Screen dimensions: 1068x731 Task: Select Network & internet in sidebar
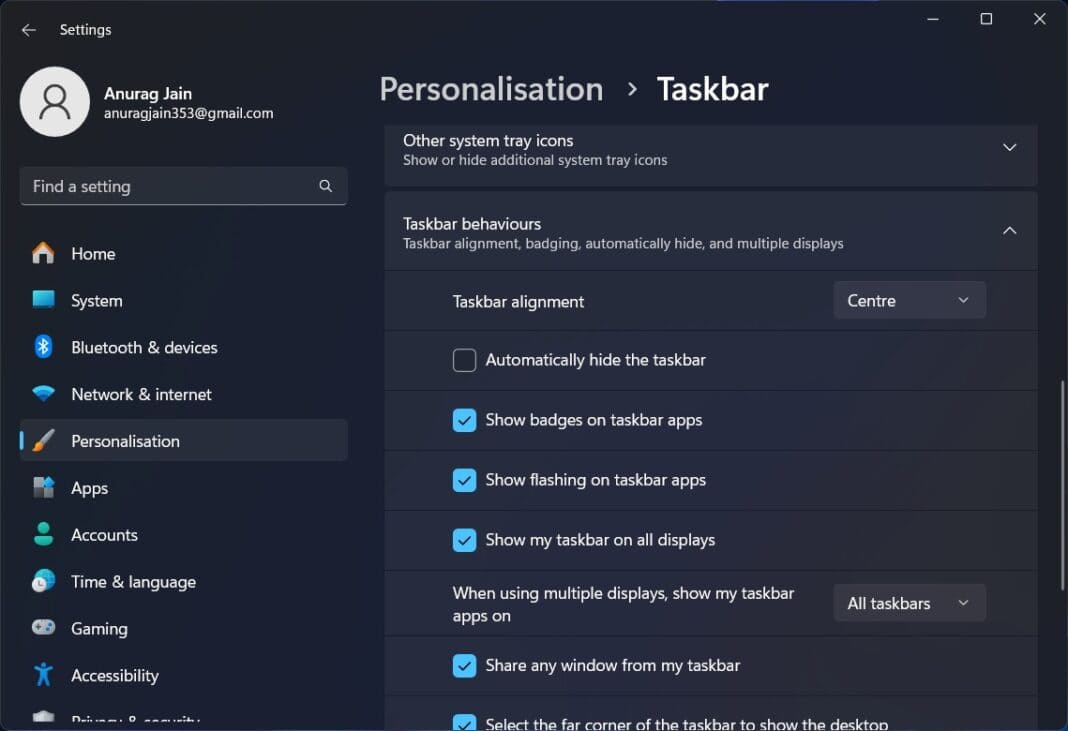pyautogui.click(x=44, y=394)
